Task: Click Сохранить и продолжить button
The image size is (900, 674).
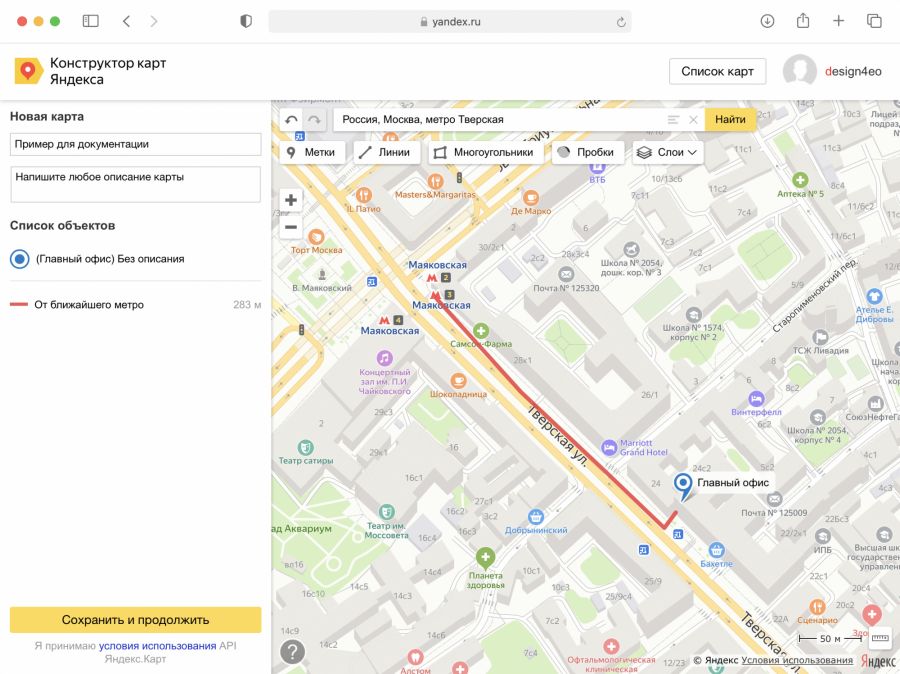Action: coord(135,620)
